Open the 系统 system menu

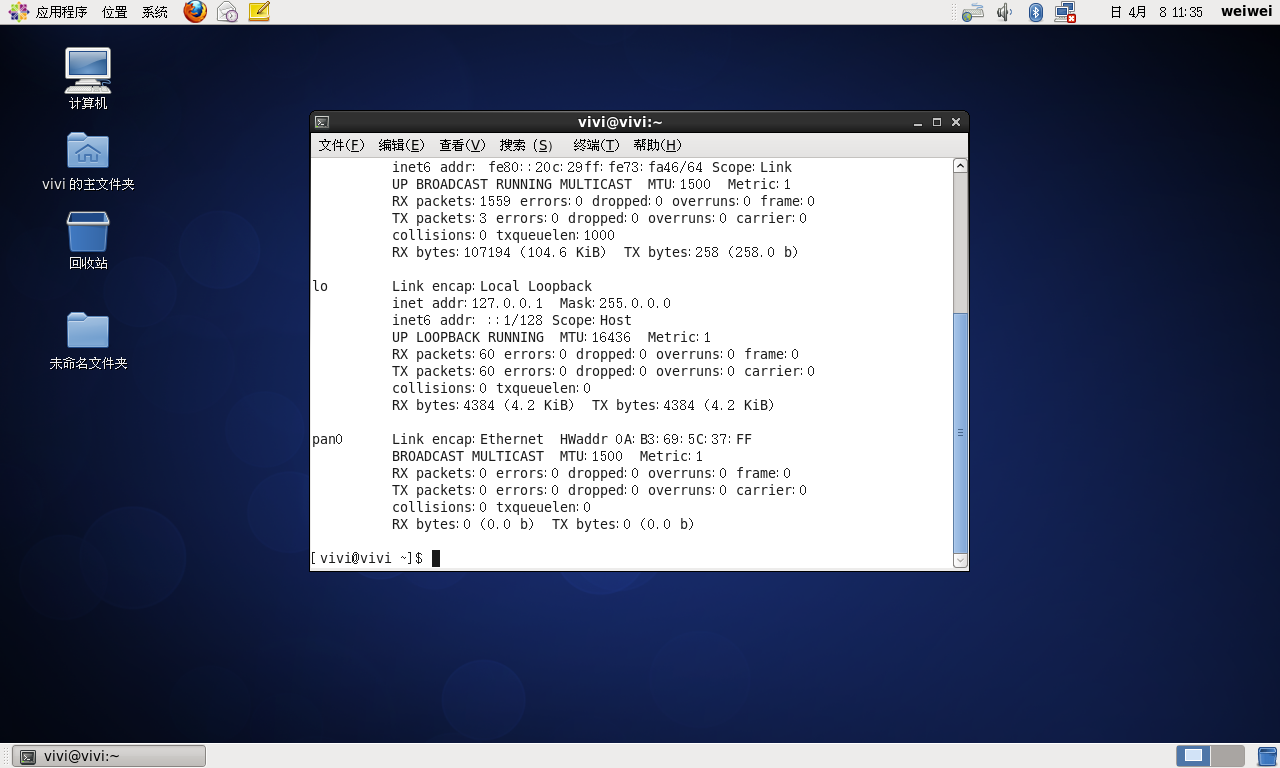click(154, 12)
